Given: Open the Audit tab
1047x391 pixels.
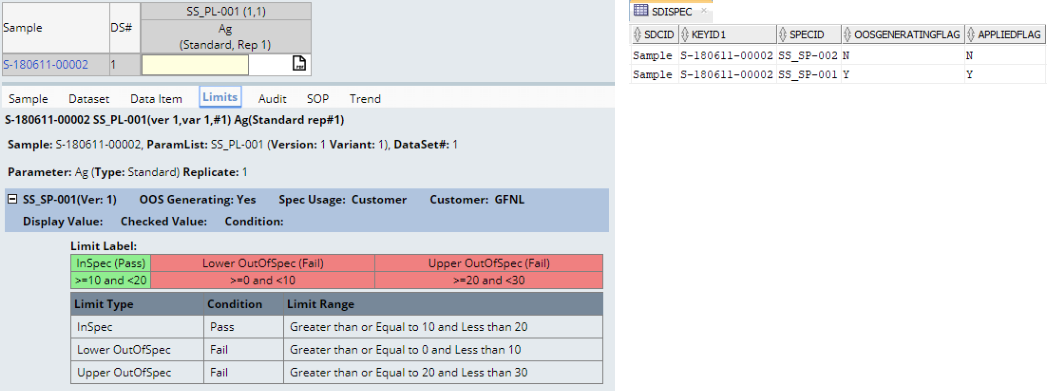Looking at the screenshot, I should coord(272,99).
